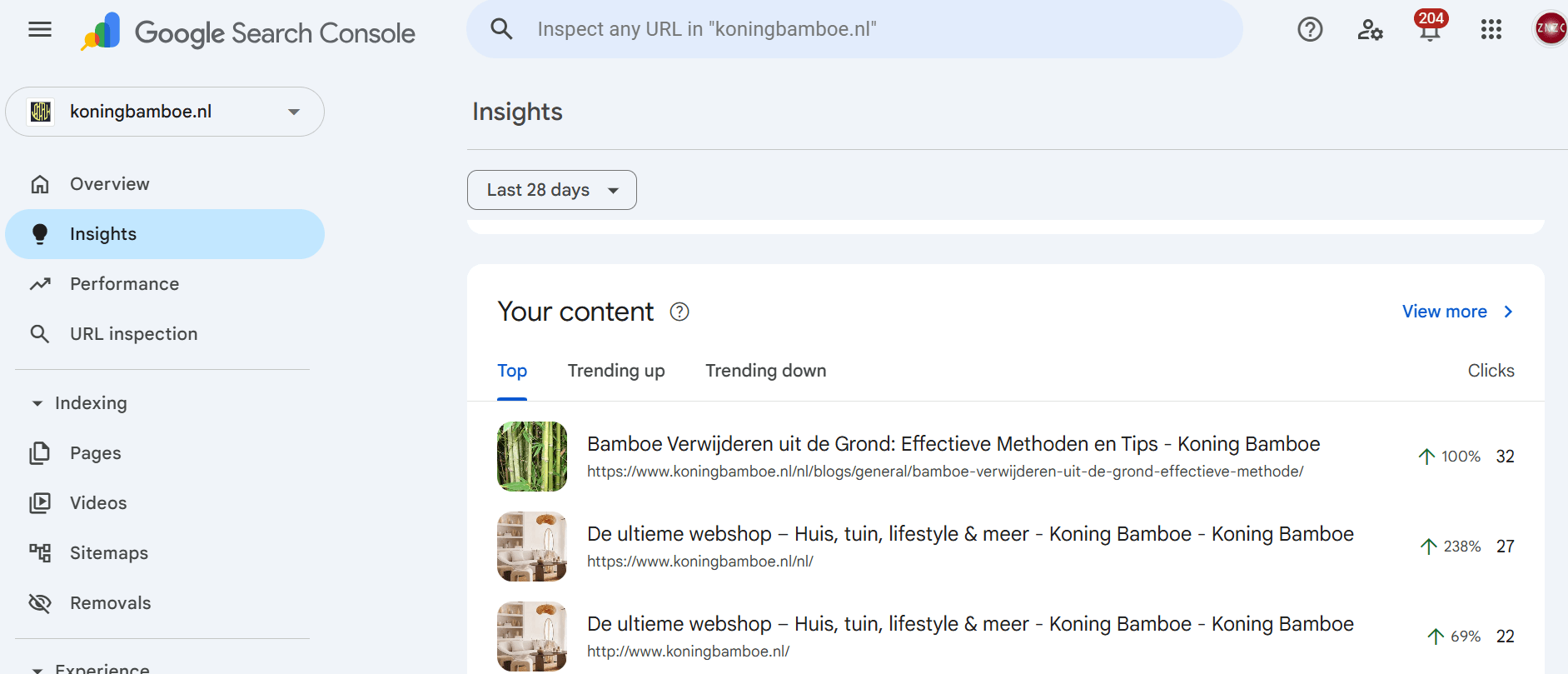Open notifications bell with 204 badge
Image resolution: width=1568 pixels, height=674 pixels.
[x=1430, y=30]
